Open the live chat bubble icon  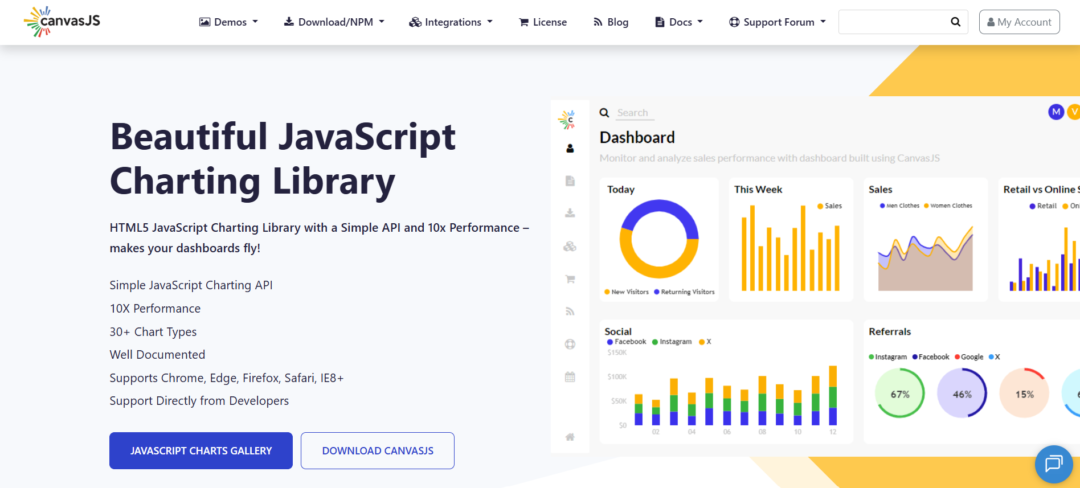[1054, 464]
